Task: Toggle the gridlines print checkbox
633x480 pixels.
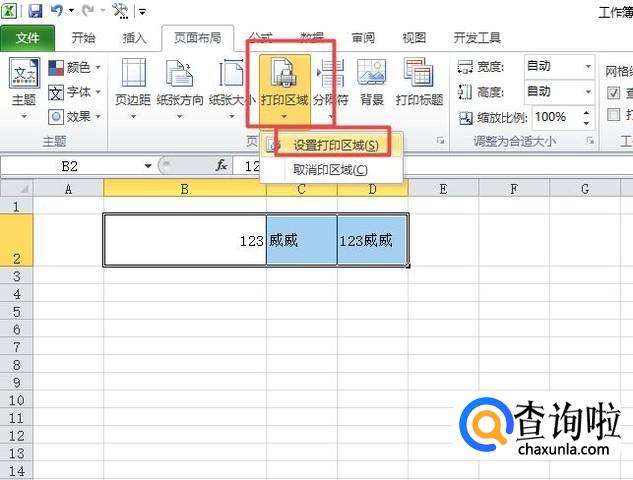Action: click(614, 115)
